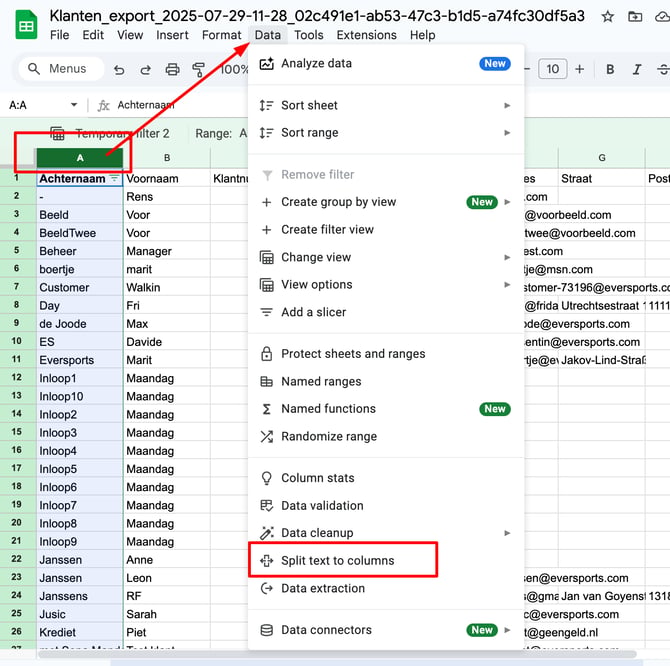Click cell containing de Joode
Image resolution: width=670 pixels, height=666 pixels.
click(x=80, y=324)
